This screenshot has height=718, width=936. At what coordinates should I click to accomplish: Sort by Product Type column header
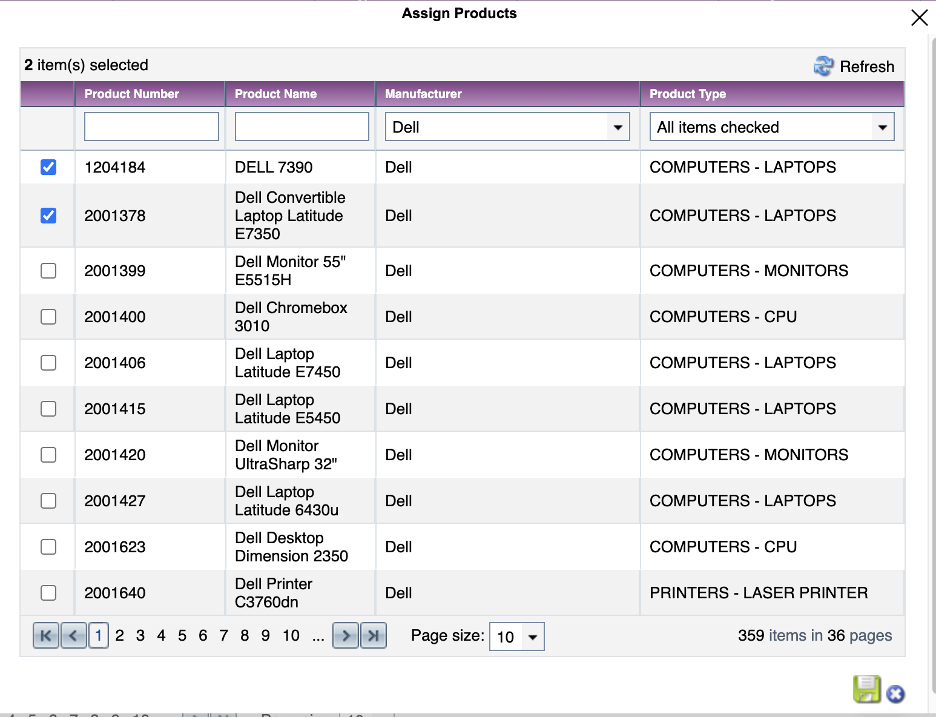click(x=688, y=94)
